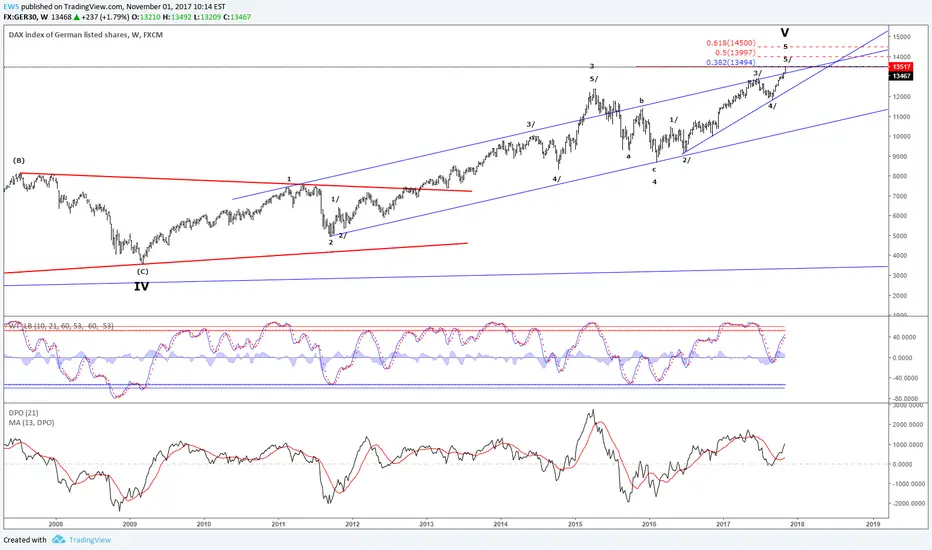The width and height of the screenshot is (932, 550).
Task: Click the 8000 price axis level
Action: (900, 176)
